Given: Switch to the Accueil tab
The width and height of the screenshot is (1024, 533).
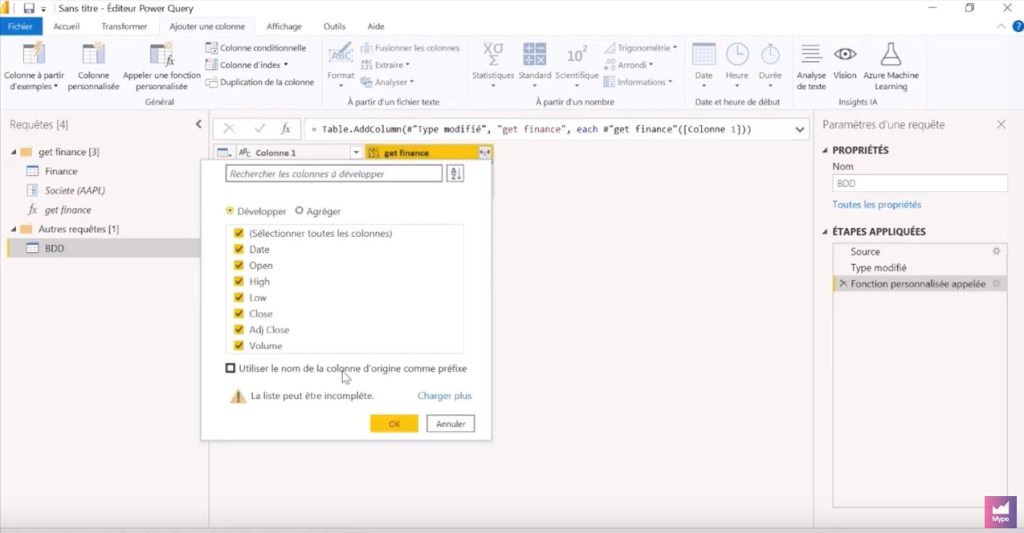Looking at the screenshot, I should point(67,26).
